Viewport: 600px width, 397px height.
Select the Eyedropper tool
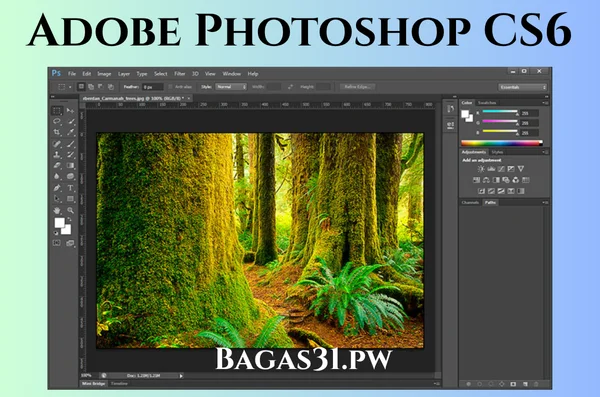coord(70,132)
